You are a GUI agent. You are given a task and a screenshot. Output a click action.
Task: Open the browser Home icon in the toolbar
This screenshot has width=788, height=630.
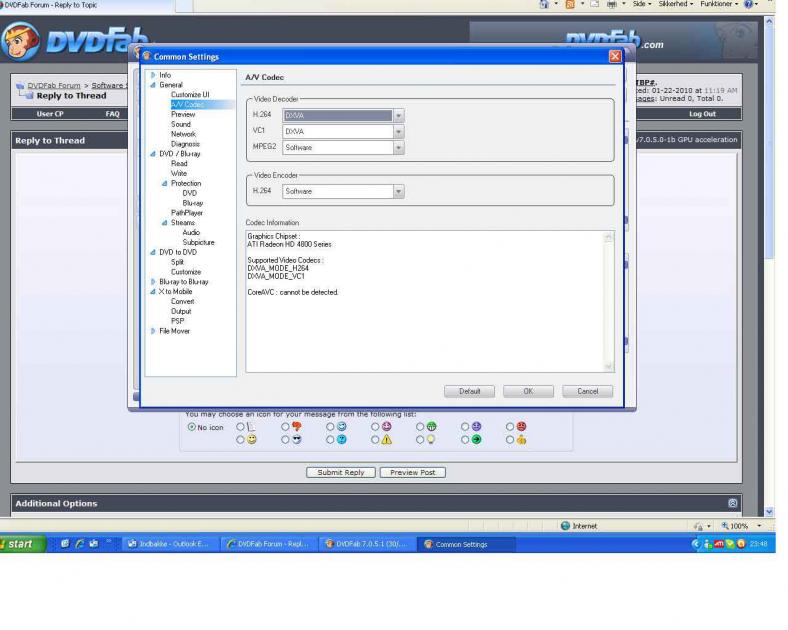tap(544, 4)
